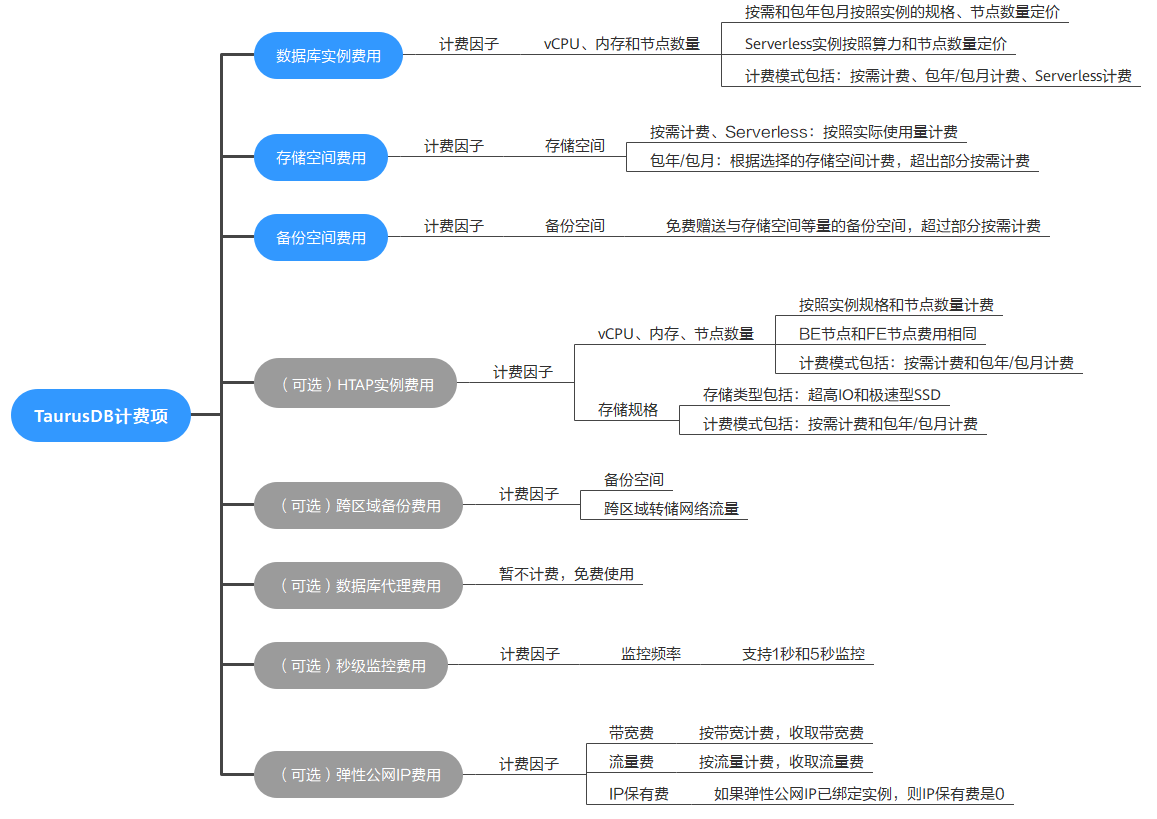Click 按需计费、Serverless：按照实际使用量计费
The height and width of the screenshot is (819, 1157).
[x=804, y=132]
